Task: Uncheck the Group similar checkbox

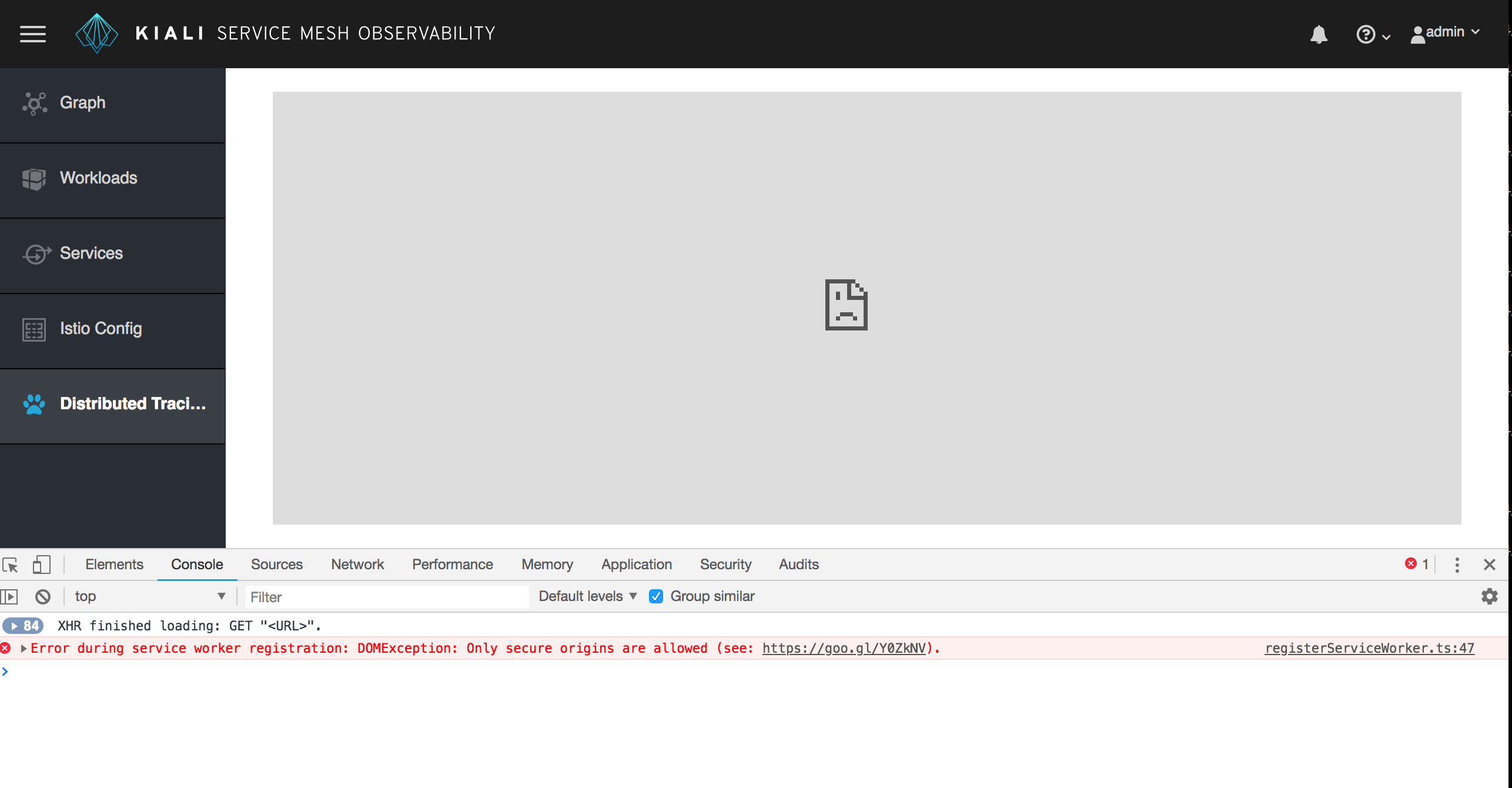Action: click(656, 596)
